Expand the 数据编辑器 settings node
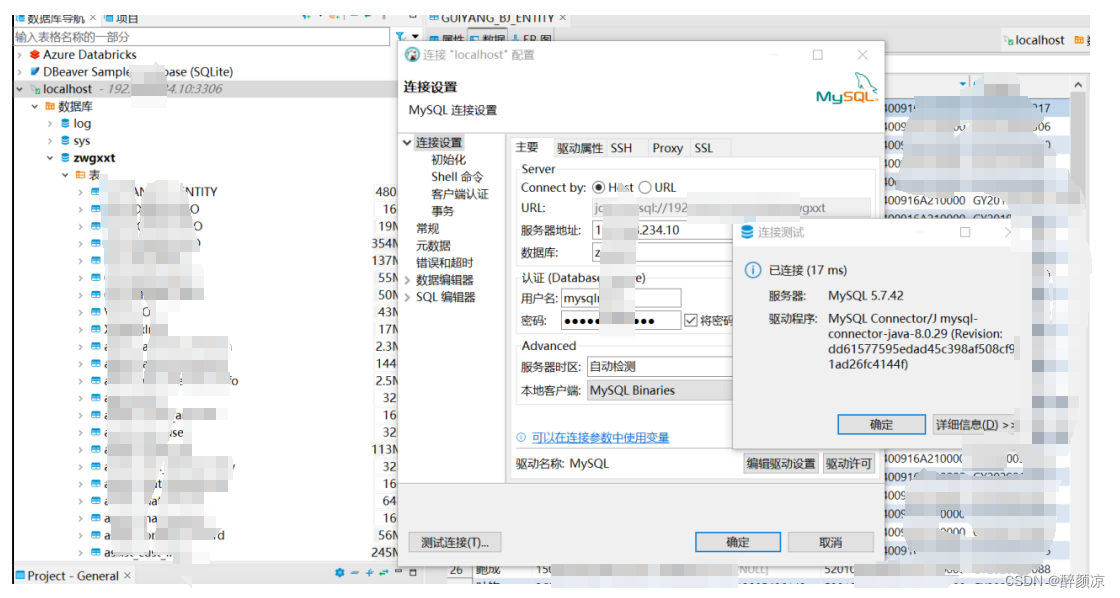This screenshot has width=1120, height=598. point(407,280)
